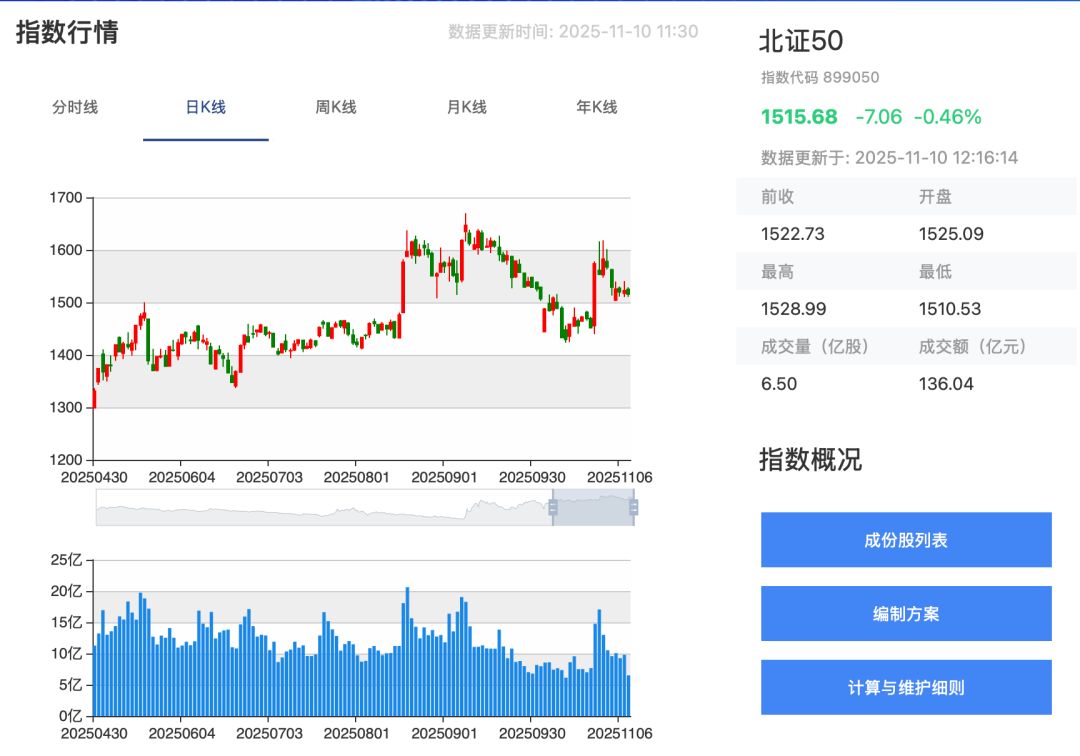Open 计算与维护细则 button
The image size is (1080, 756).
point(906,687)
